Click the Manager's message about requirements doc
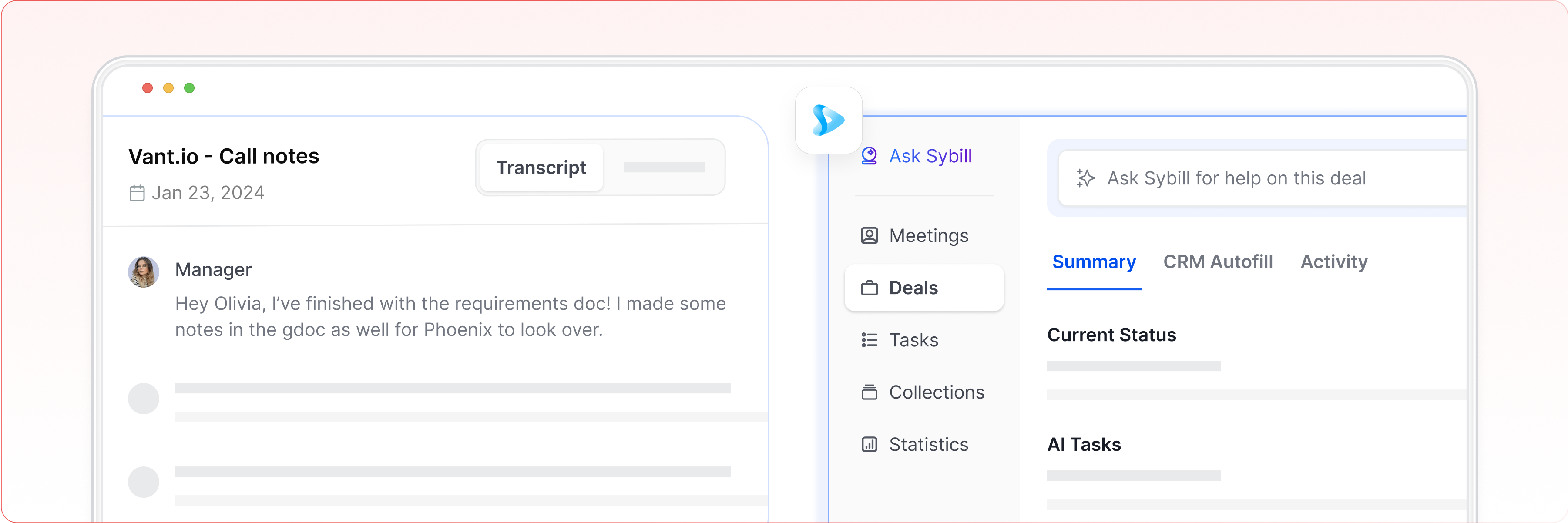Screen dimensions: 1568x523 point(450,317)
